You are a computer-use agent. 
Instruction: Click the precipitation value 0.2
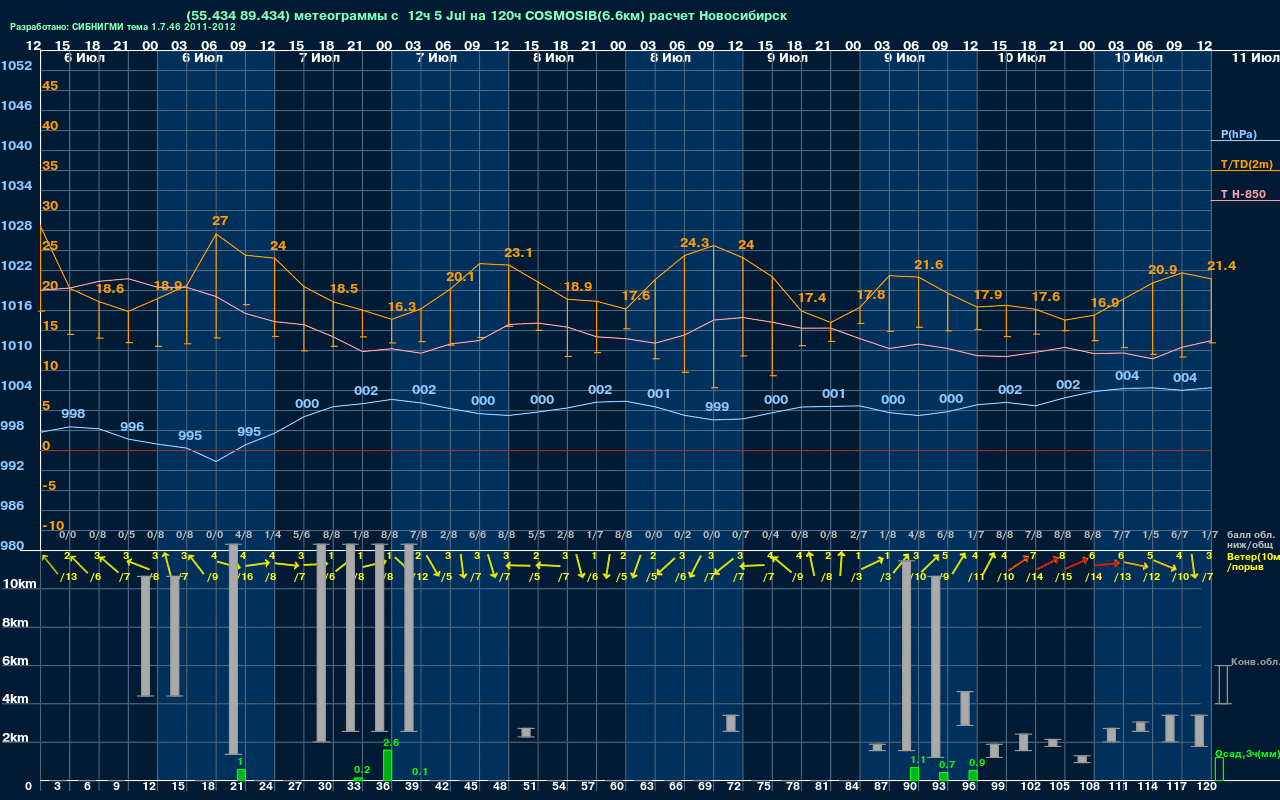point(362,769)
